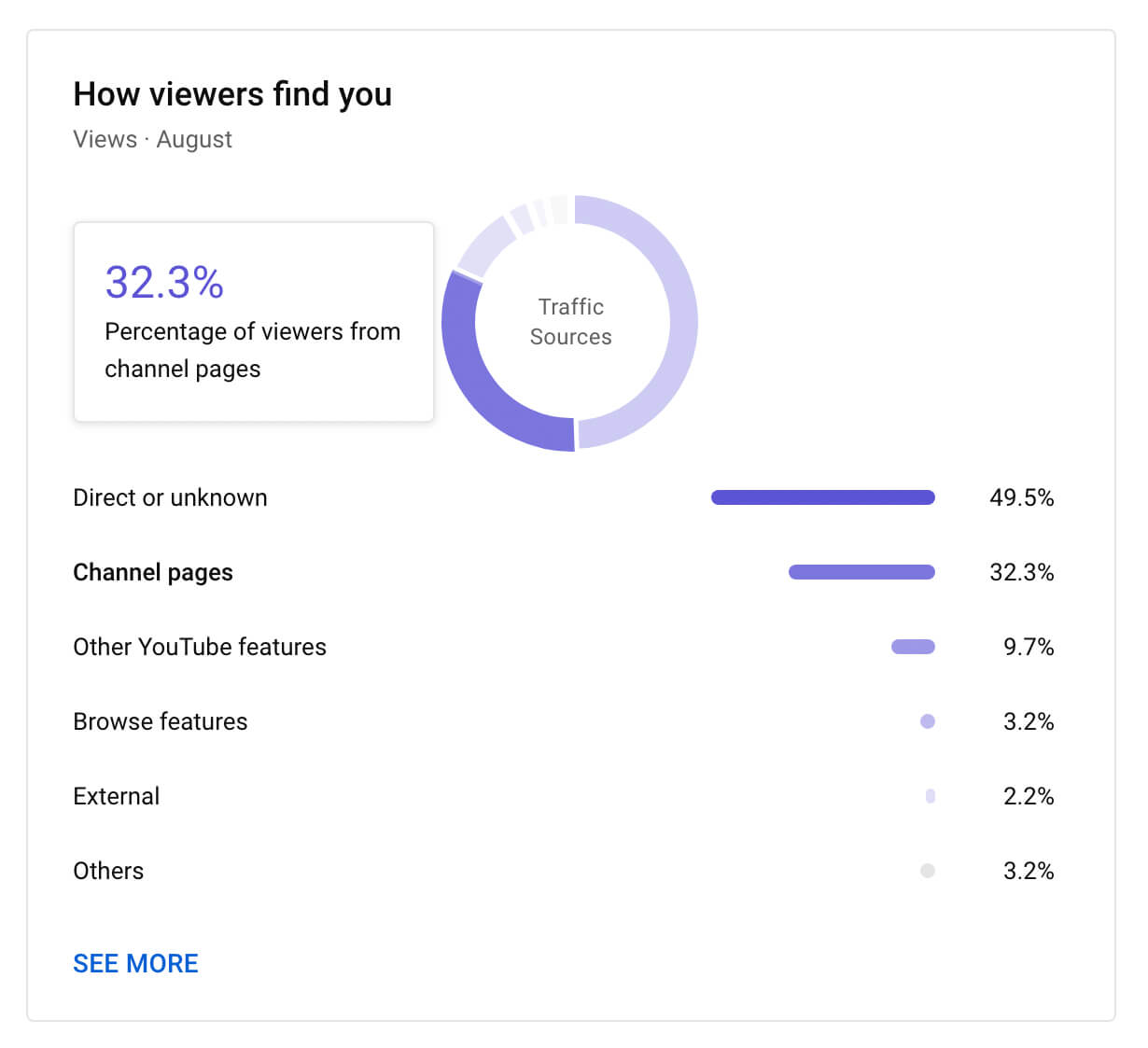Click the Direct or unknown progress bar
This screenshot has width=1148, height=1048.
pyautogui.click(x=822, y=497)
